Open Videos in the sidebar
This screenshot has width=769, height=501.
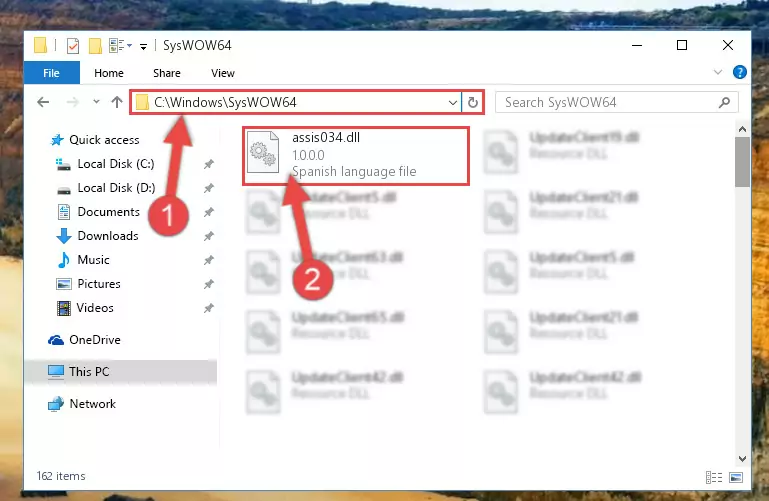[x=95, y=308]
